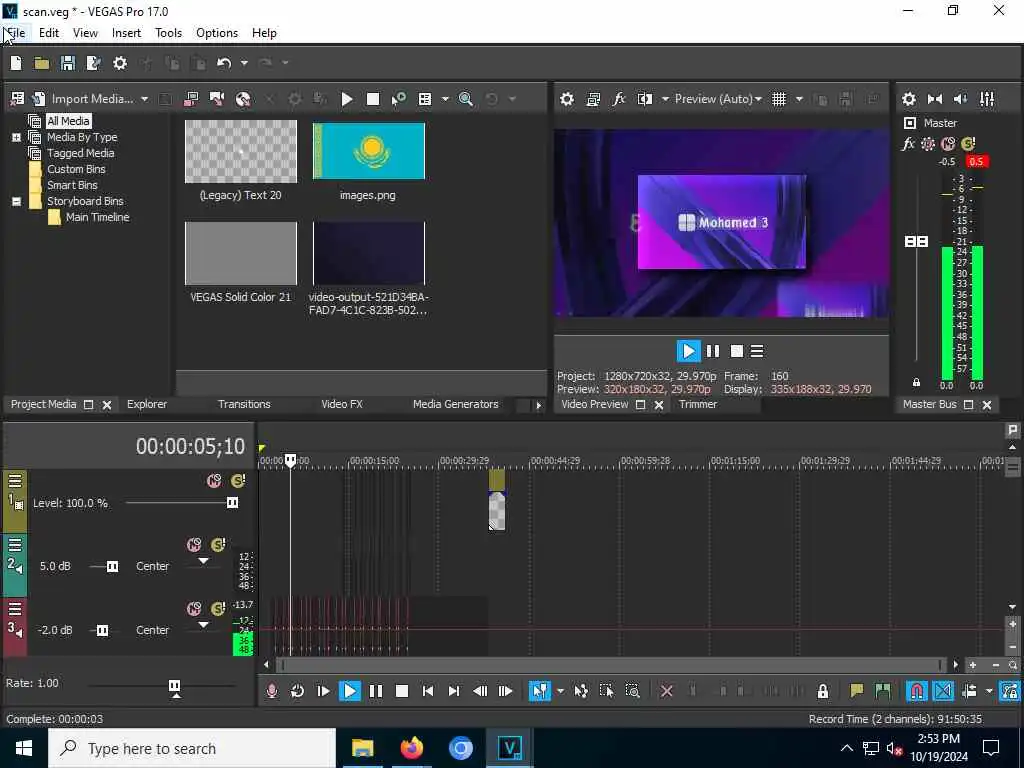Viewport: 1024px width, 768px height.
Task: Toggle split screen view icon in preview
Action: (645, 99)
